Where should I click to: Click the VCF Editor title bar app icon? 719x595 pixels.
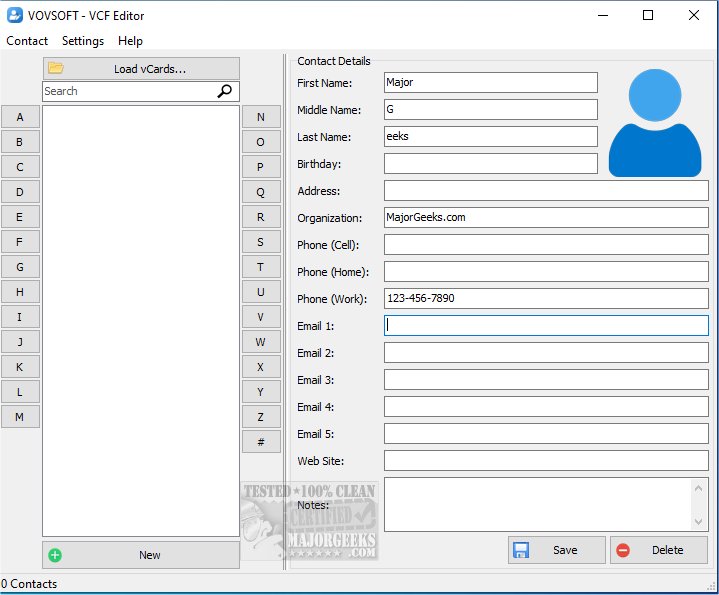(x=15, y=15)
